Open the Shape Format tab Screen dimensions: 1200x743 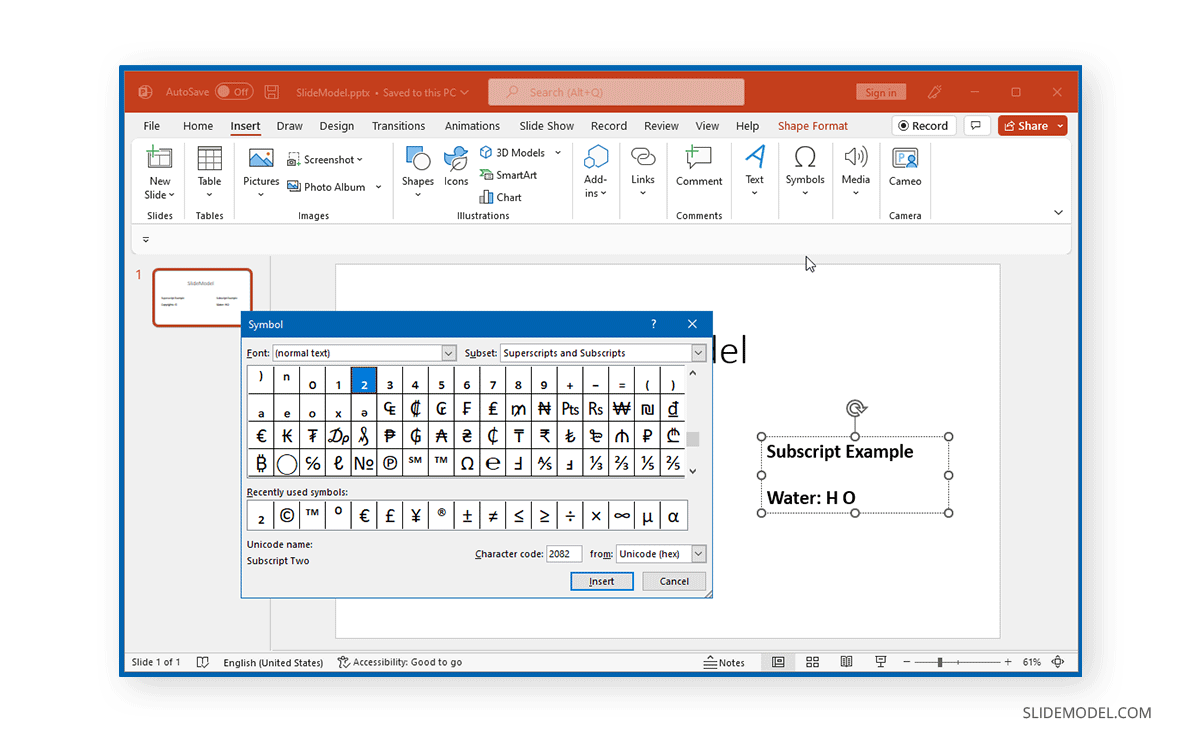[812, 125]
